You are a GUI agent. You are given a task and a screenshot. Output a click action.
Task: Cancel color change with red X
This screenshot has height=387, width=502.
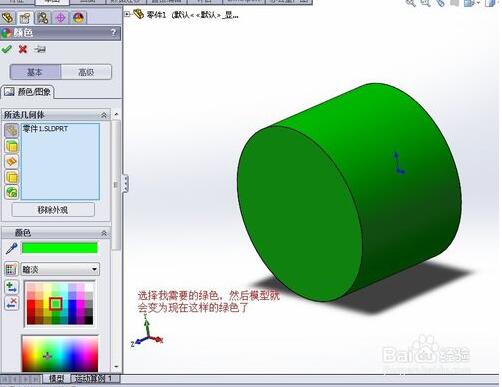coord(23,49)
